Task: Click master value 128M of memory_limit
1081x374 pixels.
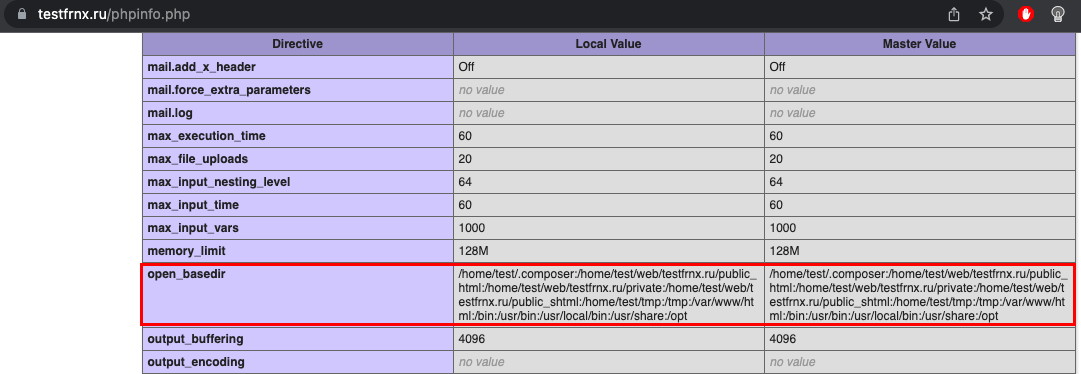Action: click(784, 250)
